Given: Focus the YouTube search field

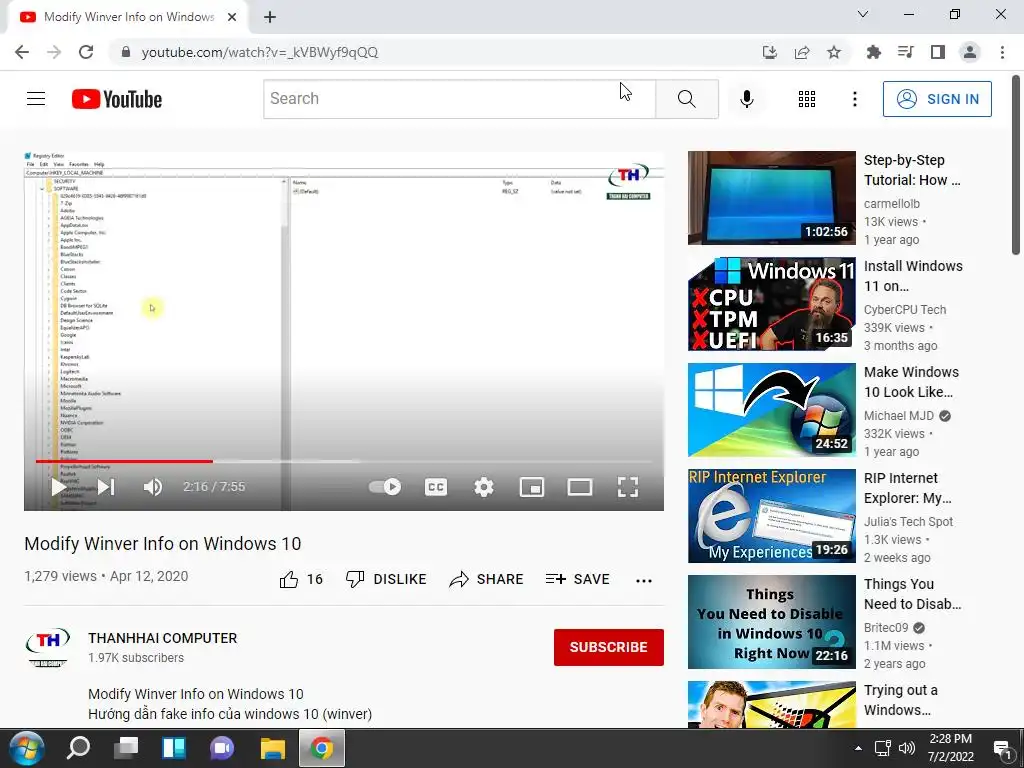Looking at the screenshot, I should coord(459,99).
